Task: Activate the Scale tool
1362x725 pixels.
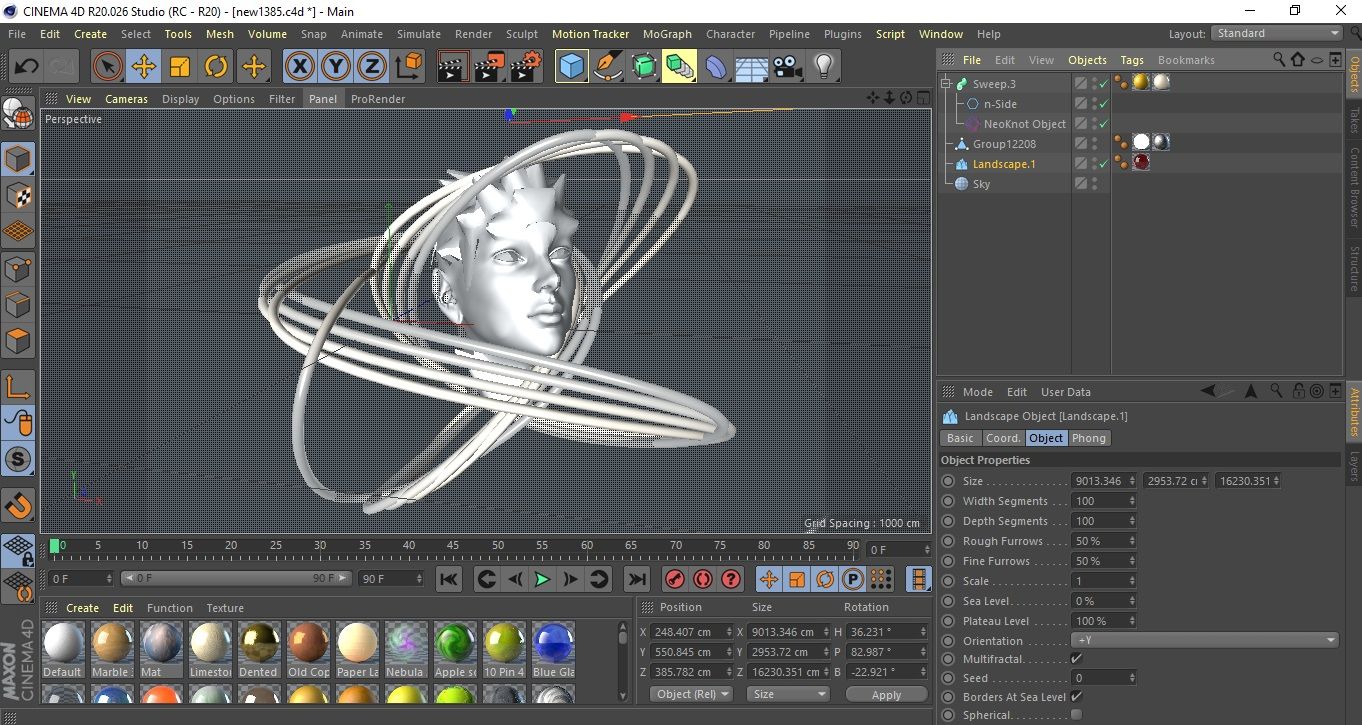Action: pyautogui.click(x=180, y=67)
